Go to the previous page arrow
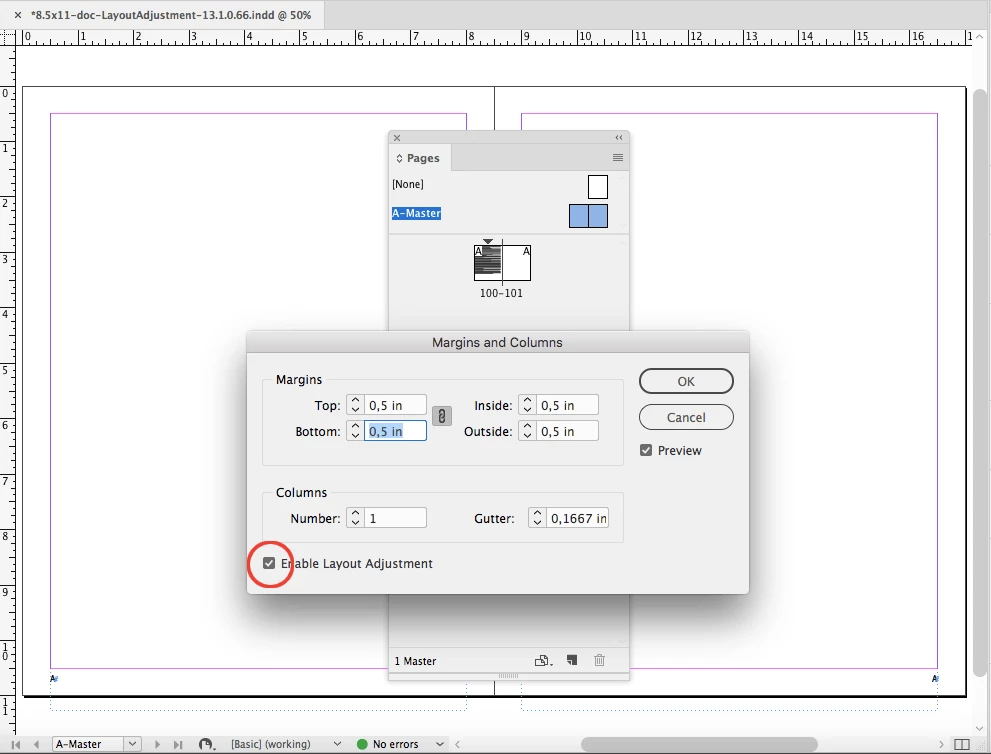The width and height of the screenshot is (991, 754). point(37,745)
